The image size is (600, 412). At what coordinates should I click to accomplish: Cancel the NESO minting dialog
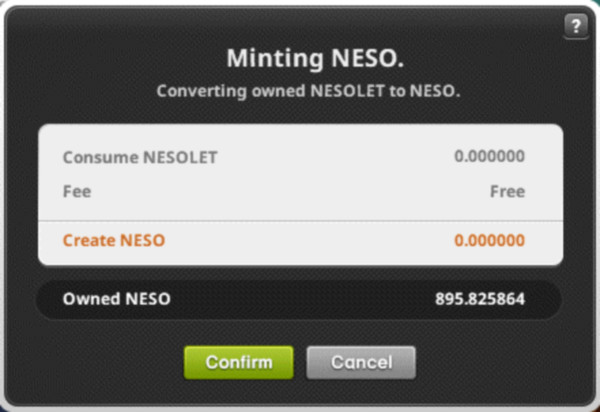pyautogui.click(x=360, y=362)
